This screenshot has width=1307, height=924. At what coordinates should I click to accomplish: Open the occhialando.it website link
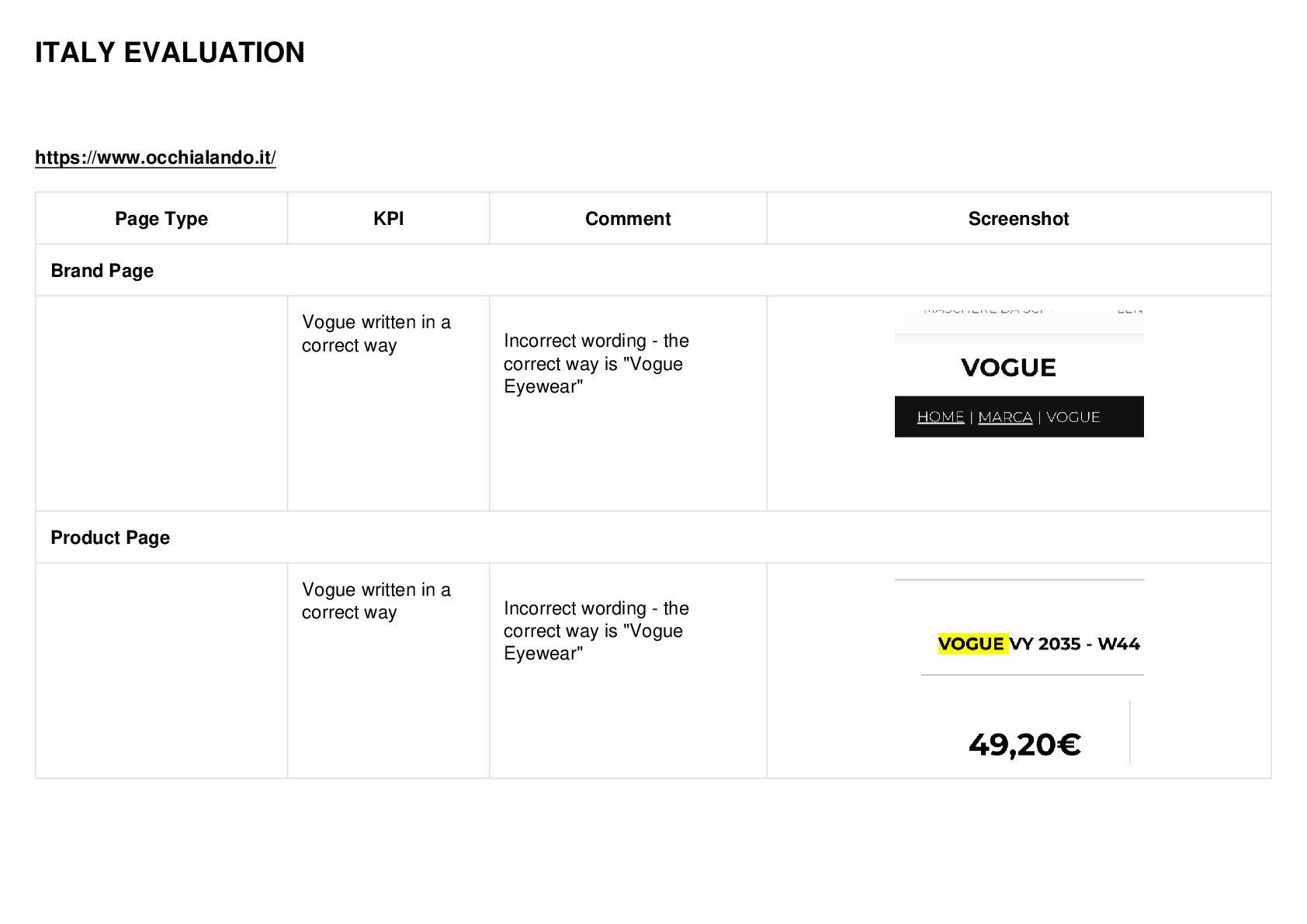[155, 157]
